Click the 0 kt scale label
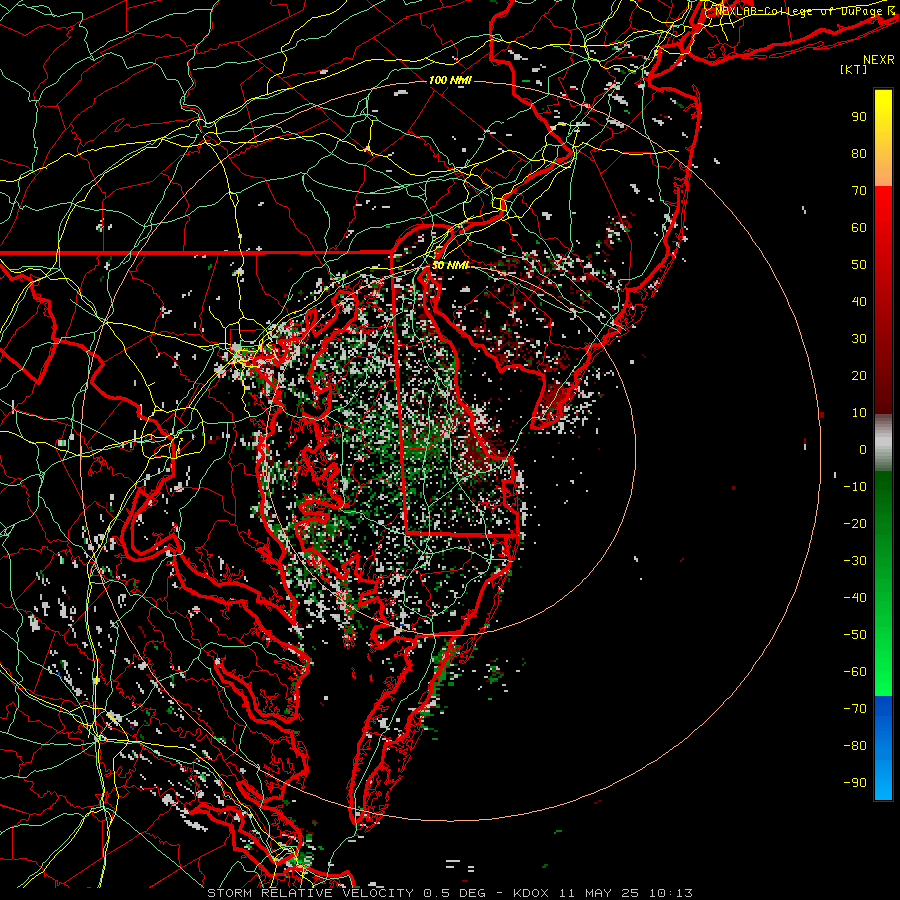Screen dimensions: 900x900 (x=863, y=449)
